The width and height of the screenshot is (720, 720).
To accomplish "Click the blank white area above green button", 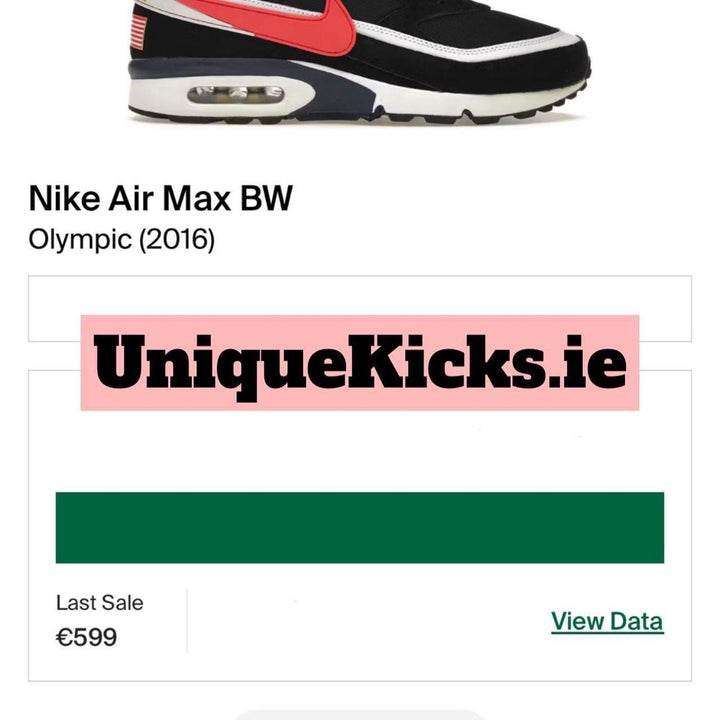I will pyautogui.click(x=360, y=452).
